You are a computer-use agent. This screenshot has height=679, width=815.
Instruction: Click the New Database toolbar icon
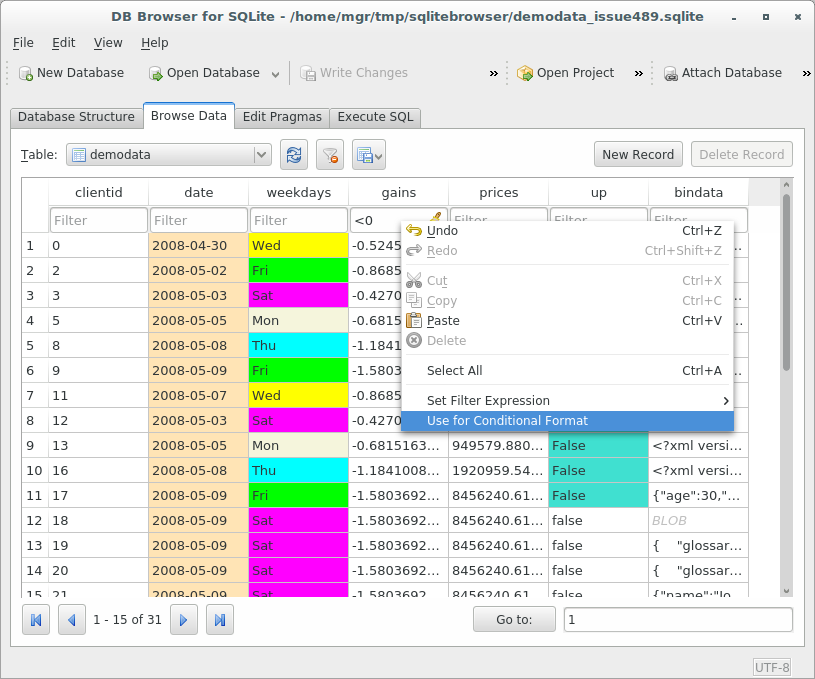point(25,73)
